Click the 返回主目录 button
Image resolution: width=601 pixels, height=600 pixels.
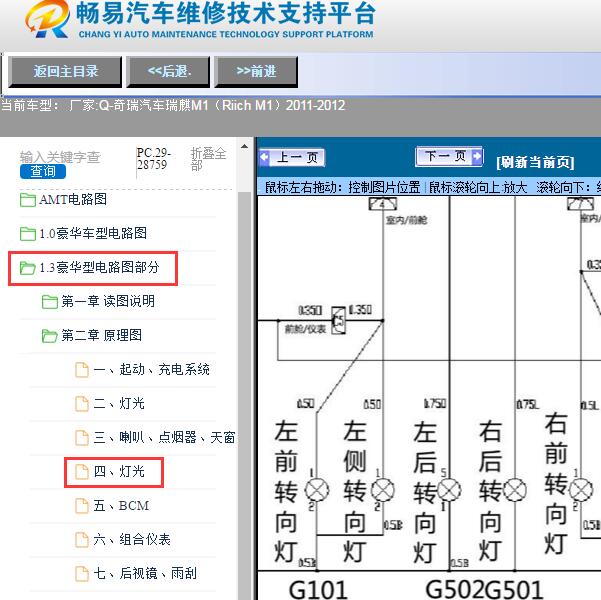pos(65,71)
